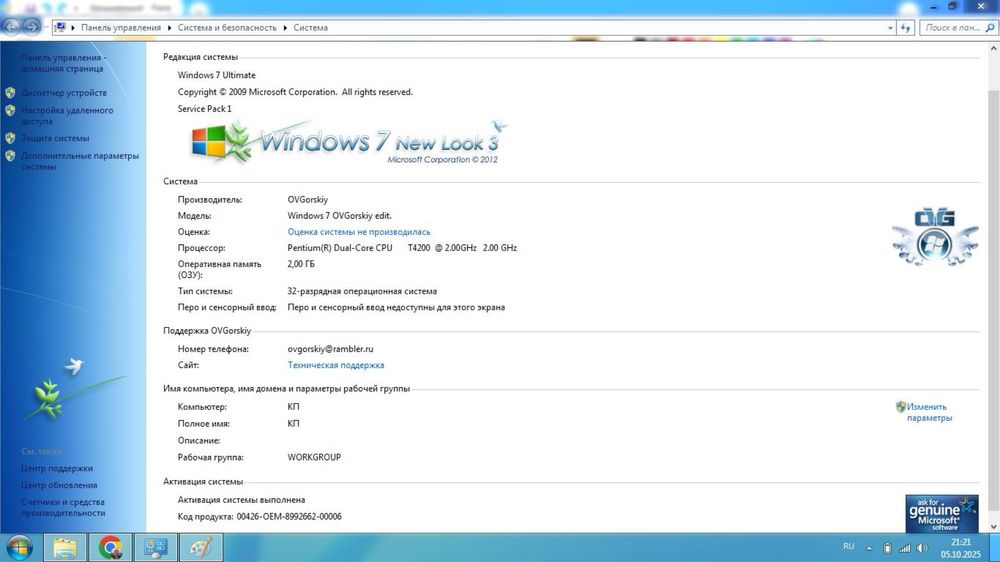
Task: Select Система и безопасность breadcrumb segment
Action: point(227,27)
